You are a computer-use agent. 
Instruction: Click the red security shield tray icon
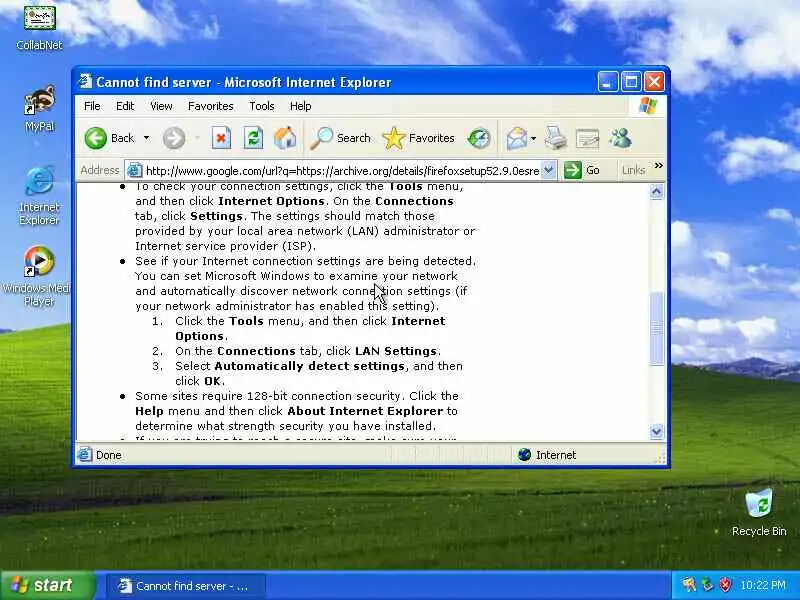[x=725, y=585]
